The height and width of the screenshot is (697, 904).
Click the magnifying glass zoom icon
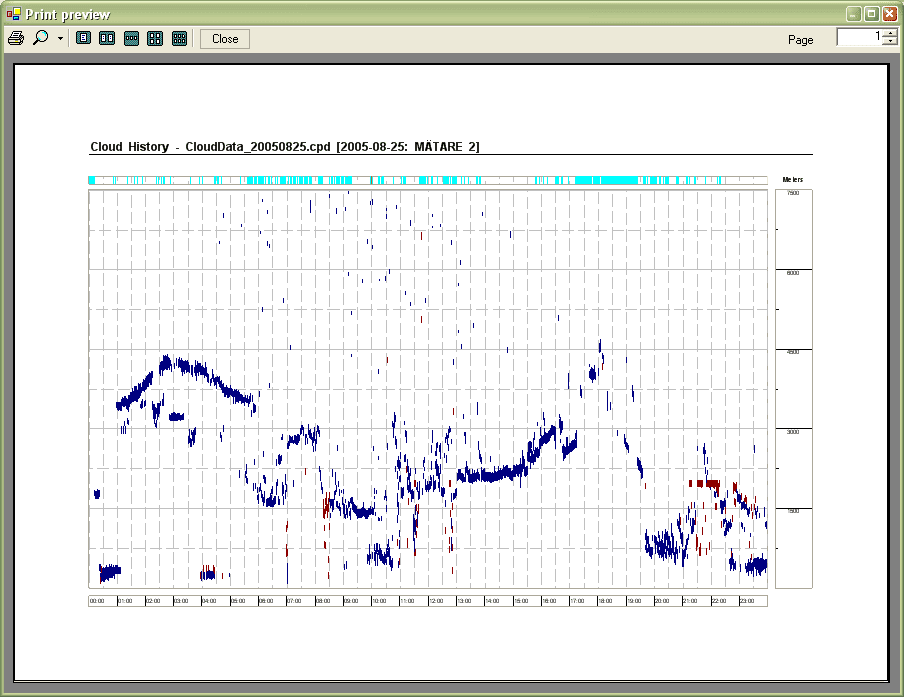coord(40,38)
